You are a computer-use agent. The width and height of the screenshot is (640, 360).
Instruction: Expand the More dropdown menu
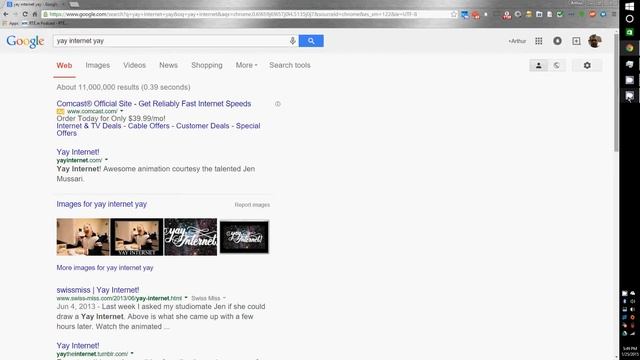coord(246,65)
